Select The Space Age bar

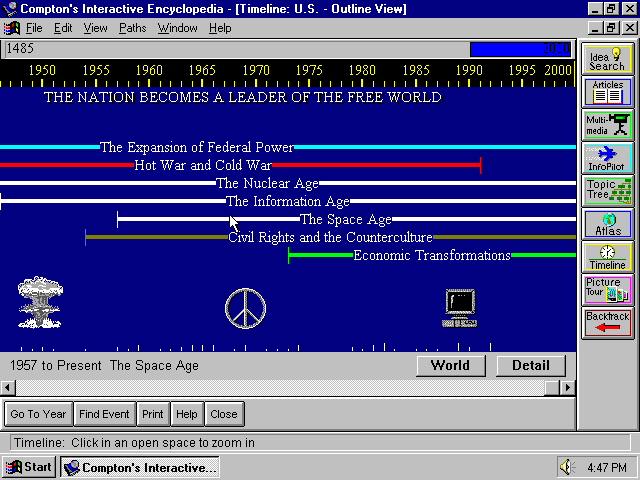coord(346,219)
